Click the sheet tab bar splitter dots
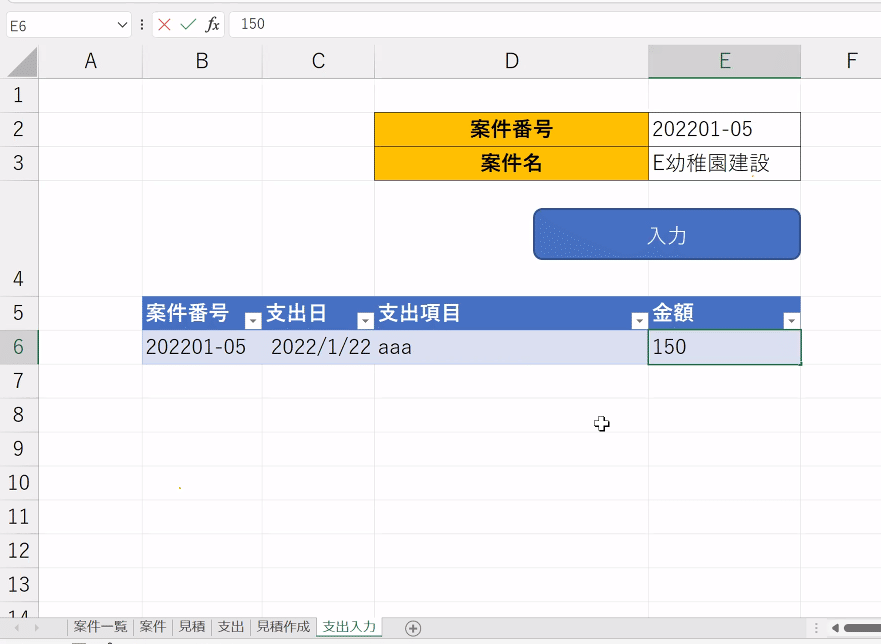The image size is (881, 644). (x=816, y=628)
